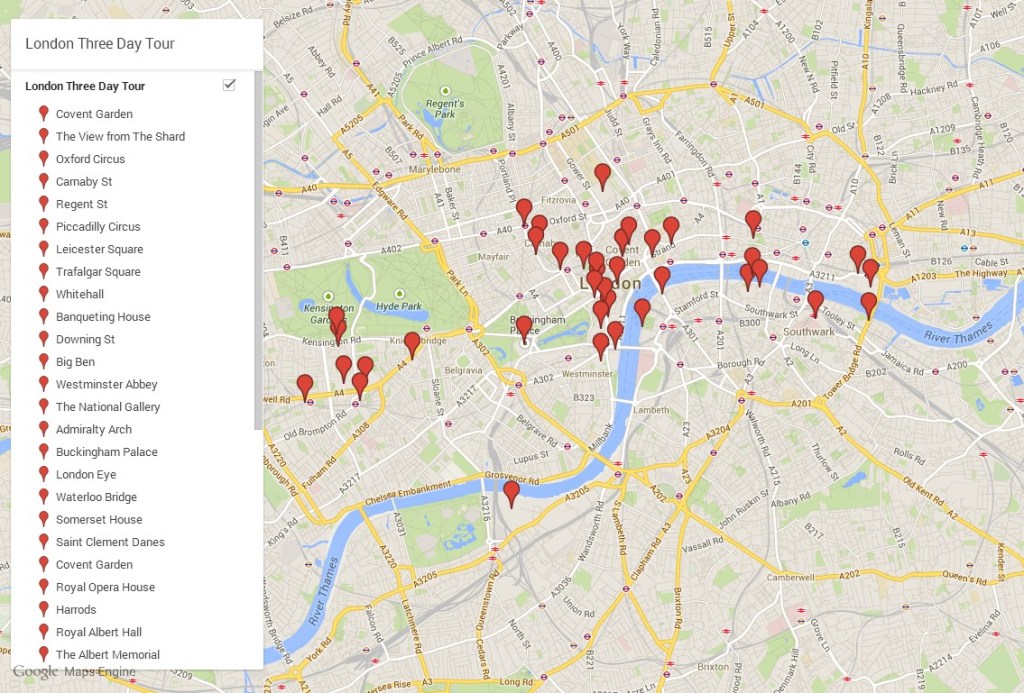Click the map pin at Buckingham Palace

click(523, 327)
